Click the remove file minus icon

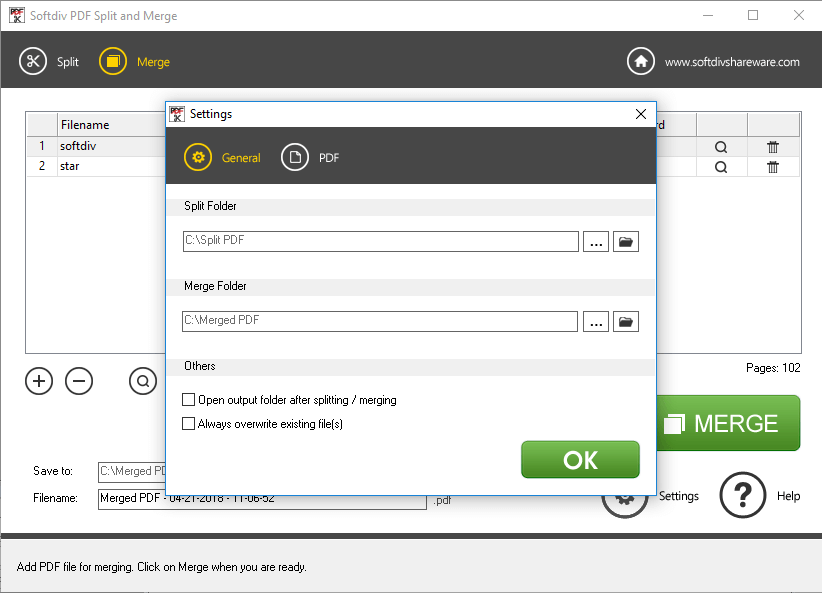pyautogui.click(x=79, y=381)
